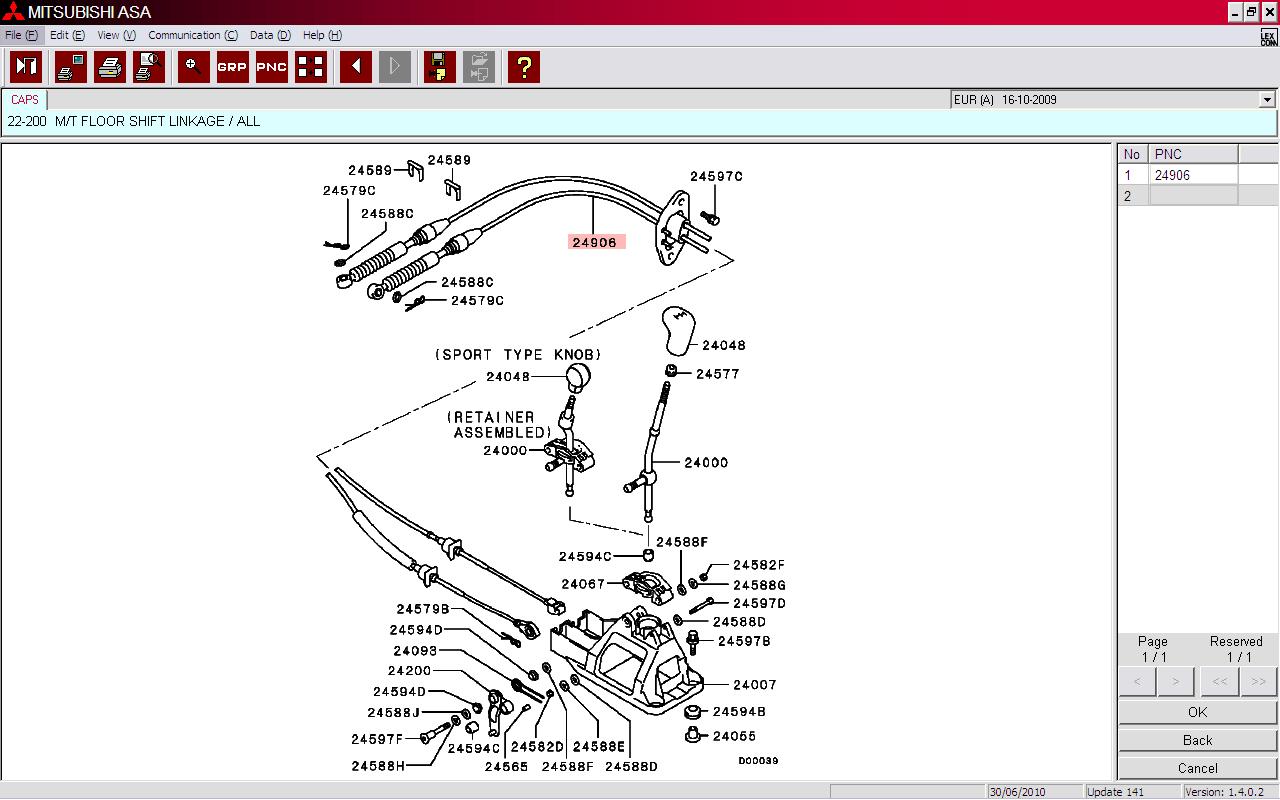Expand the EUR (A) 16-10-2009 dropdown
The height and width of the screenshot is (800, 1280).
pyautogui.click(x=1267, y=100)
